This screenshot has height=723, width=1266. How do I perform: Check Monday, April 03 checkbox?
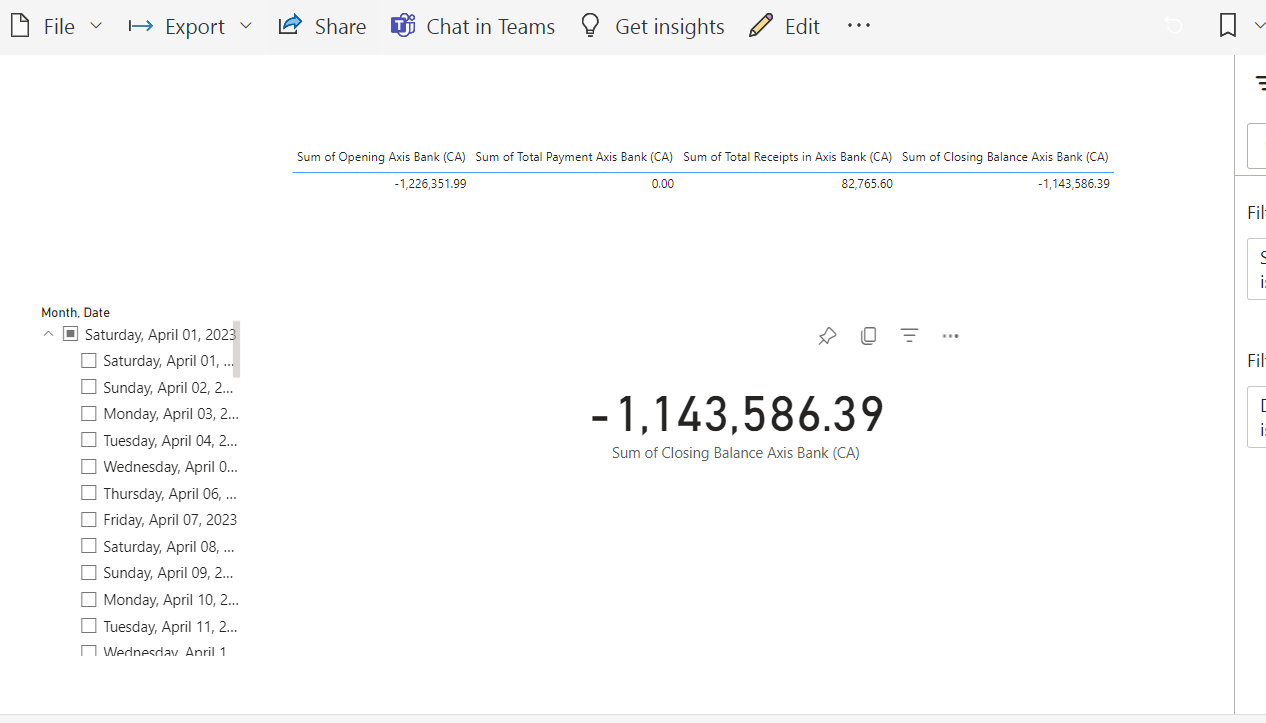(x=89, y=414)
